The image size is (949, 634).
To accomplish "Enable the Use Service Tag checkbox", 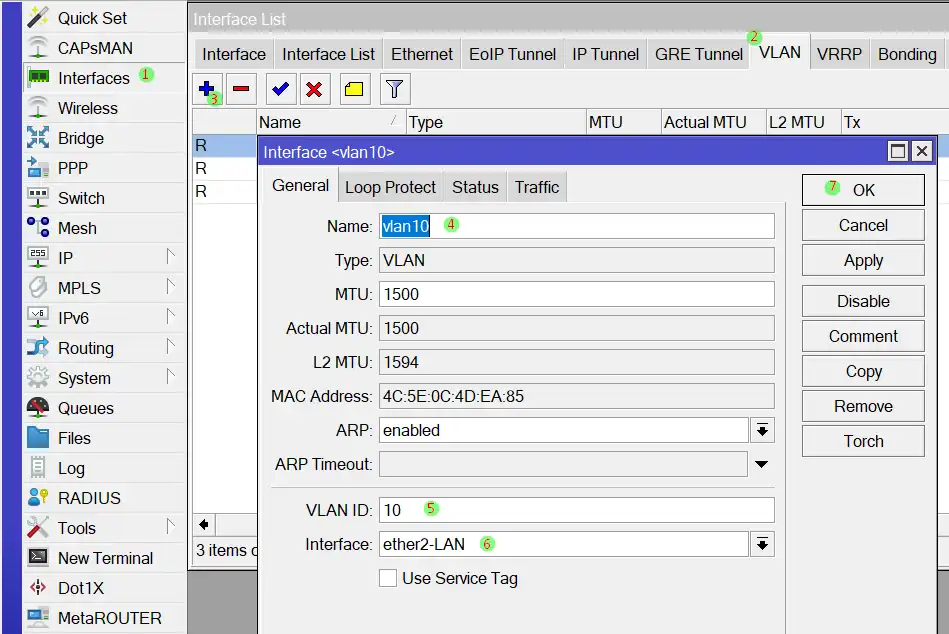I will (x=388, y=578).
